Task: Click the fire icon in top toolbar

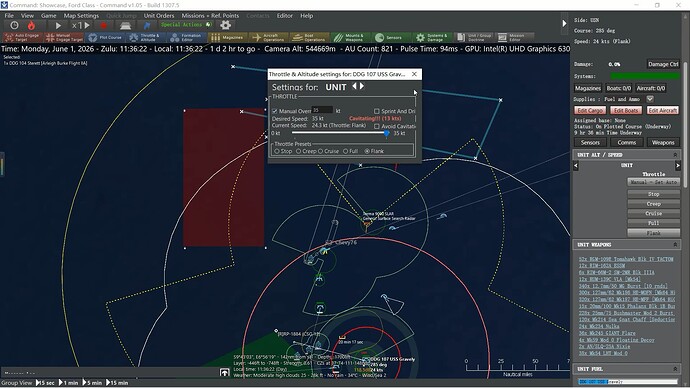Action: tap(31, 26)
